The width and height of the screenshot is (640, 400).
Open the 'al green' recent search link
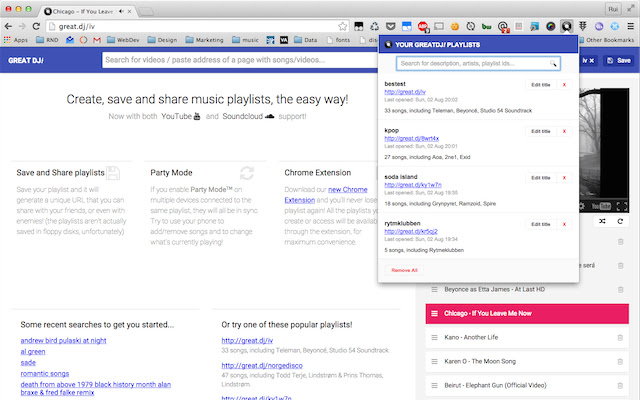point(33,351)
